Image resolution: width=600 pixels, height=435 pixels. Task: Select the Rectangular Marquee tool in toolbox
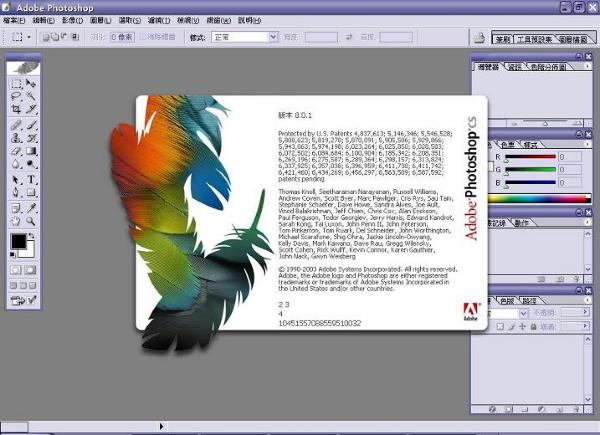(16, 83)
